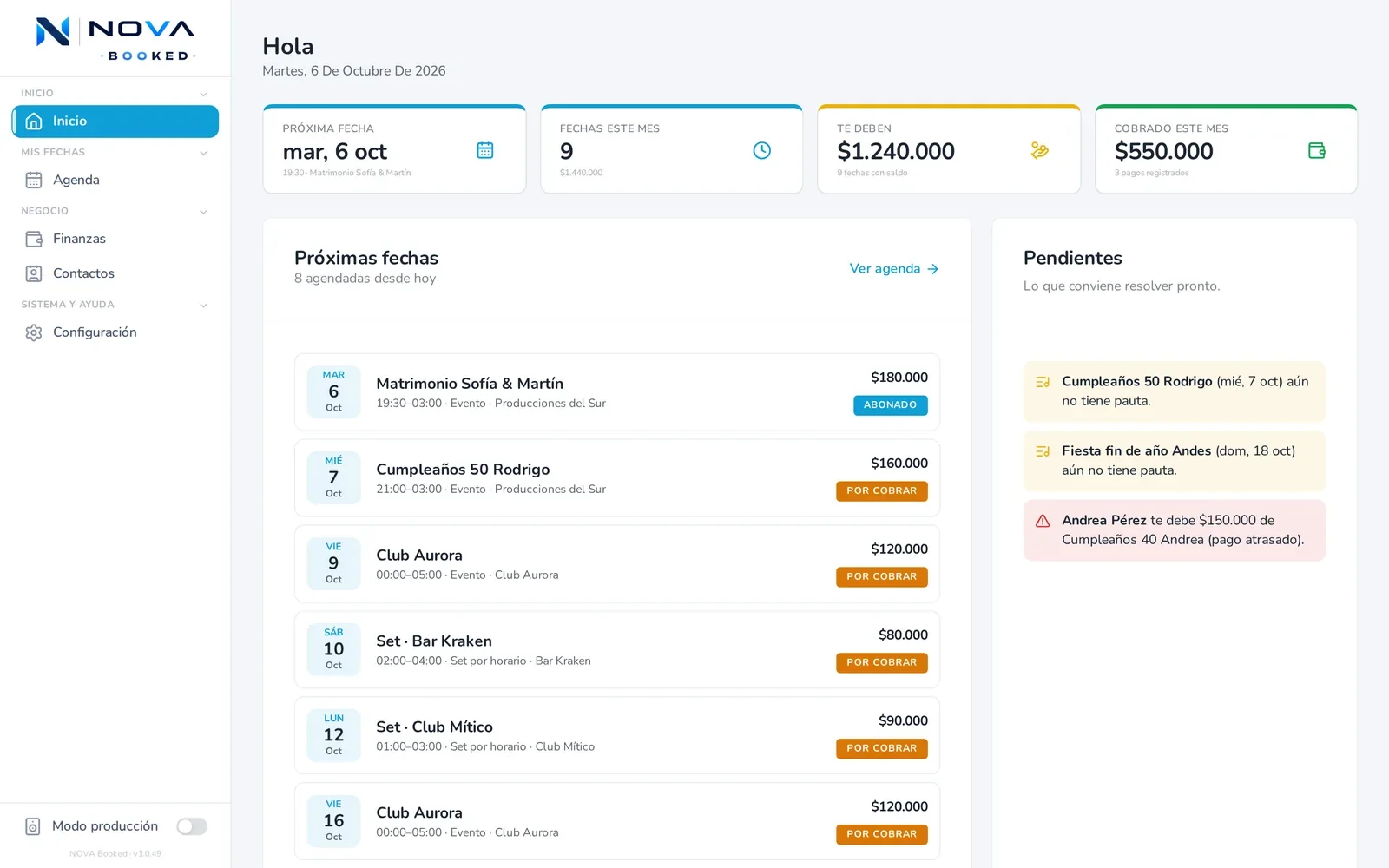Click the $80.000 amount on Bar Kraken
This screenshot has width=1389, height=868.
[x=903, y=635]
